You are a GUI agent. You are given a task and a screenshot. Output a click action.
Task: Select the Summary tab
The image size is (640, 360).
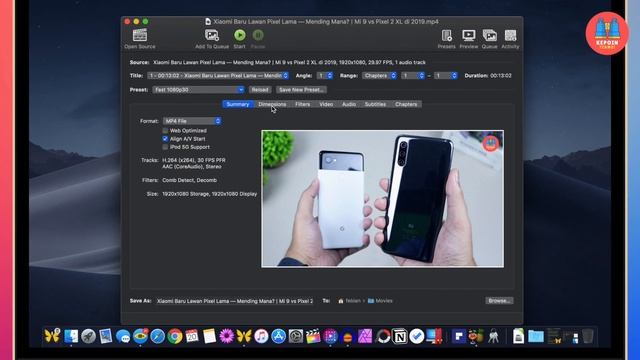[x=238, y=104]
